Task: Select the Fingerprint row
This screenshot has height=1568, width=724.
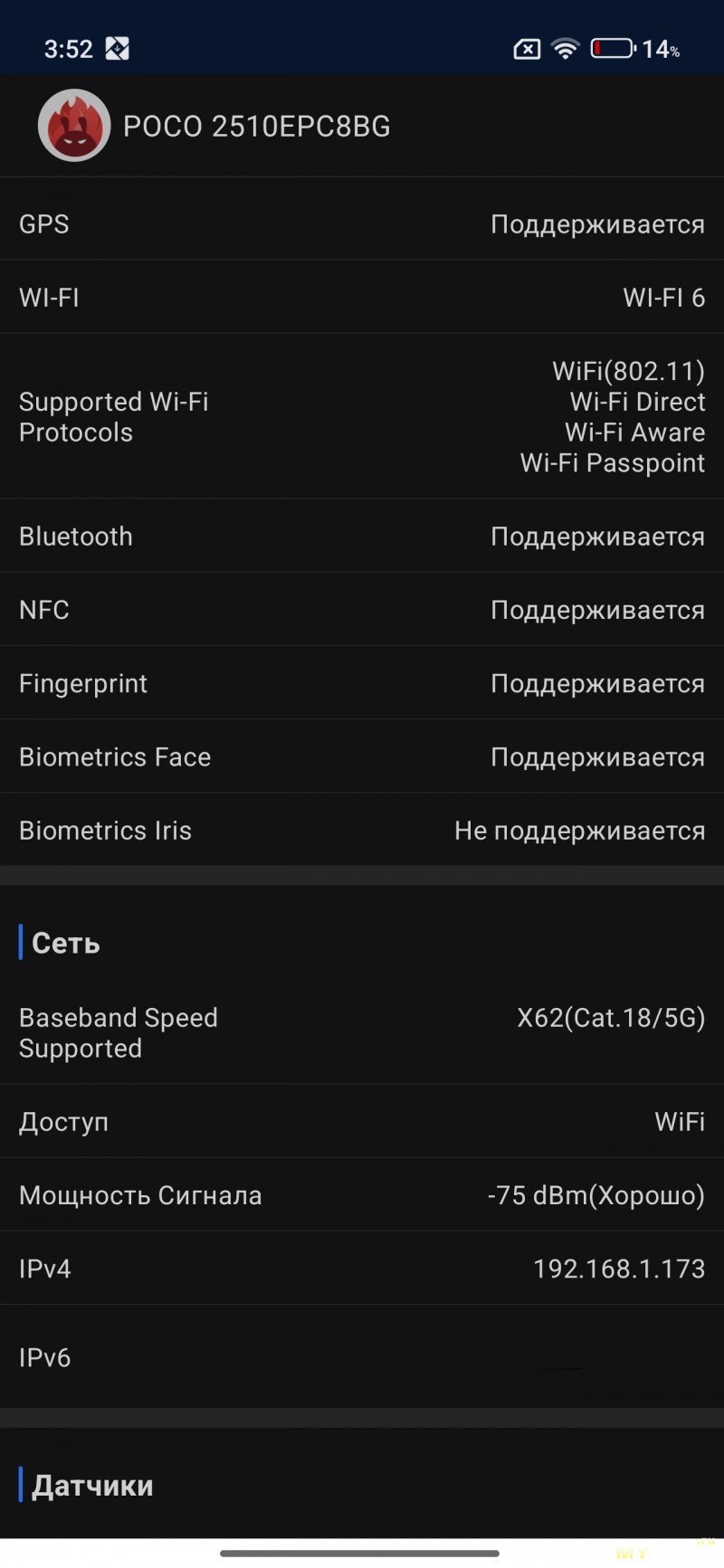Action: [x=362, y=684]
